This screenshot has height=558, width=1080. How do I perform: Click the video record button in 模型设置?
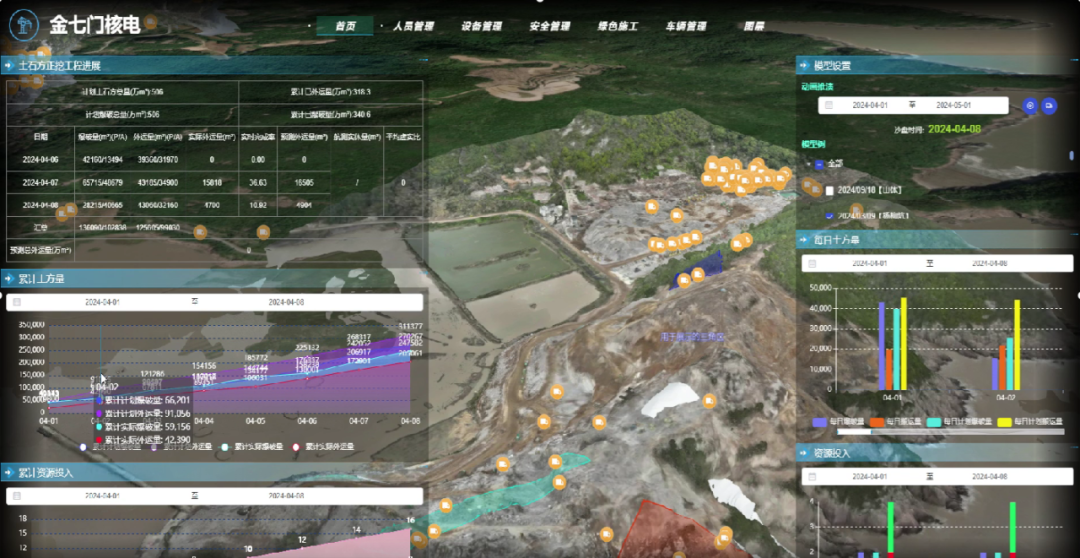pos(1049,105)
